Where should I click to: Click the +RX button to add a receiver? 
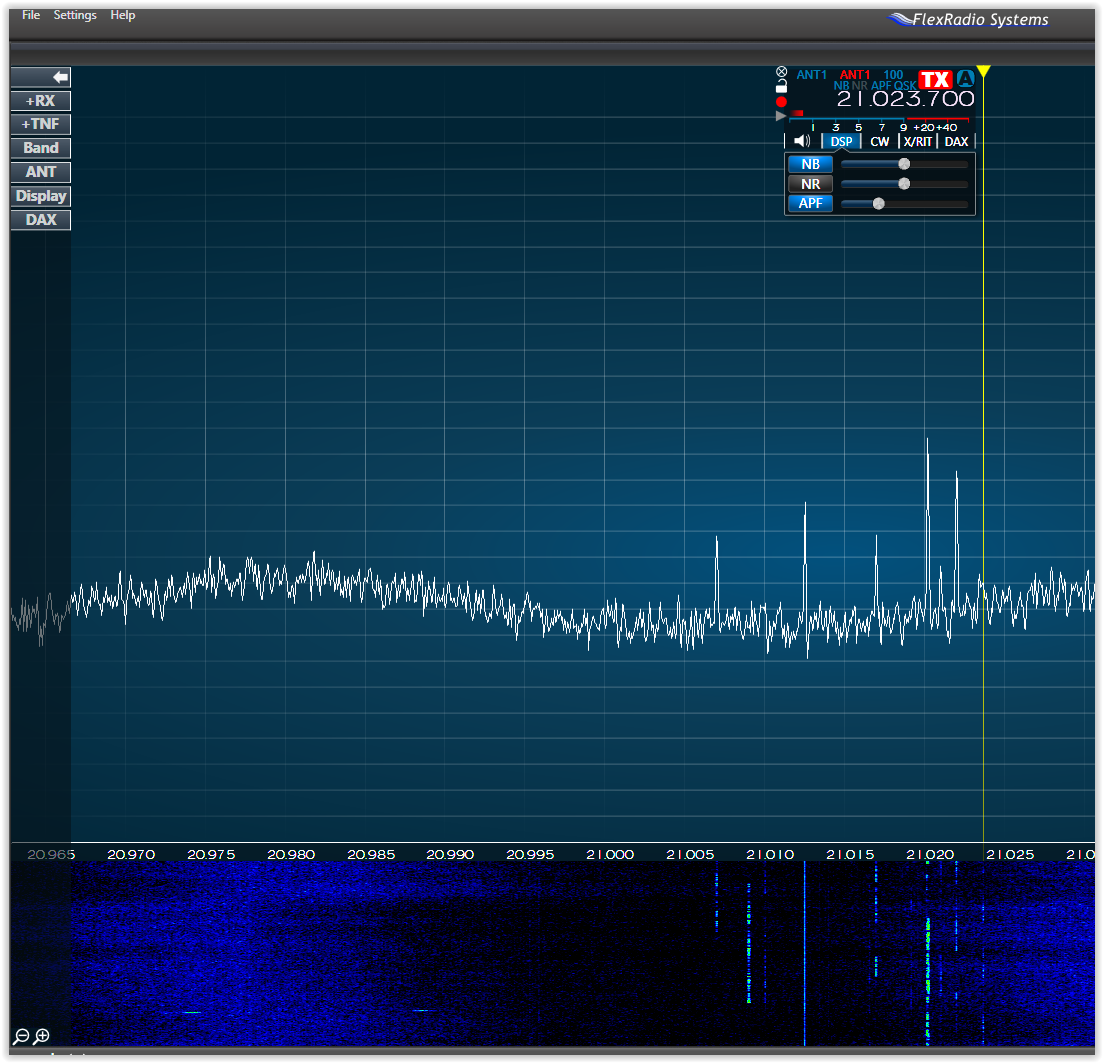tap(40, 100)
